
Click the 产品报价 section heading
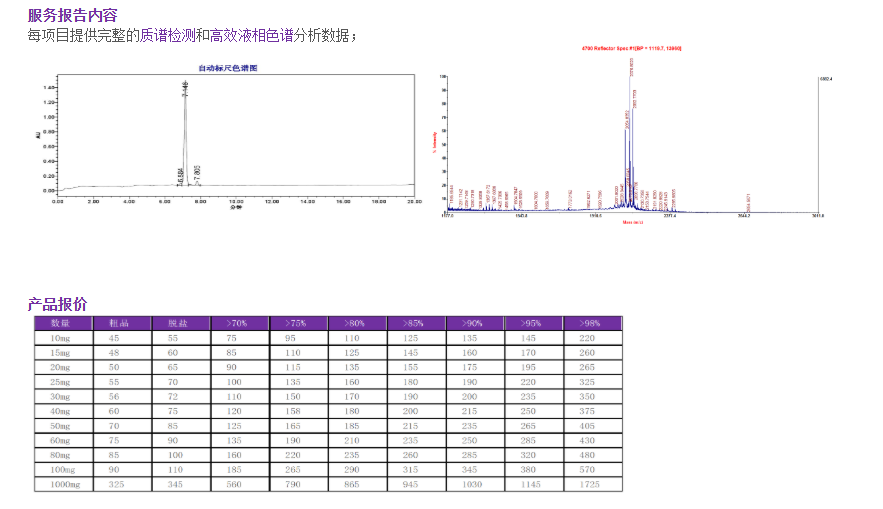pyautogui.click(x=57, y=304)
